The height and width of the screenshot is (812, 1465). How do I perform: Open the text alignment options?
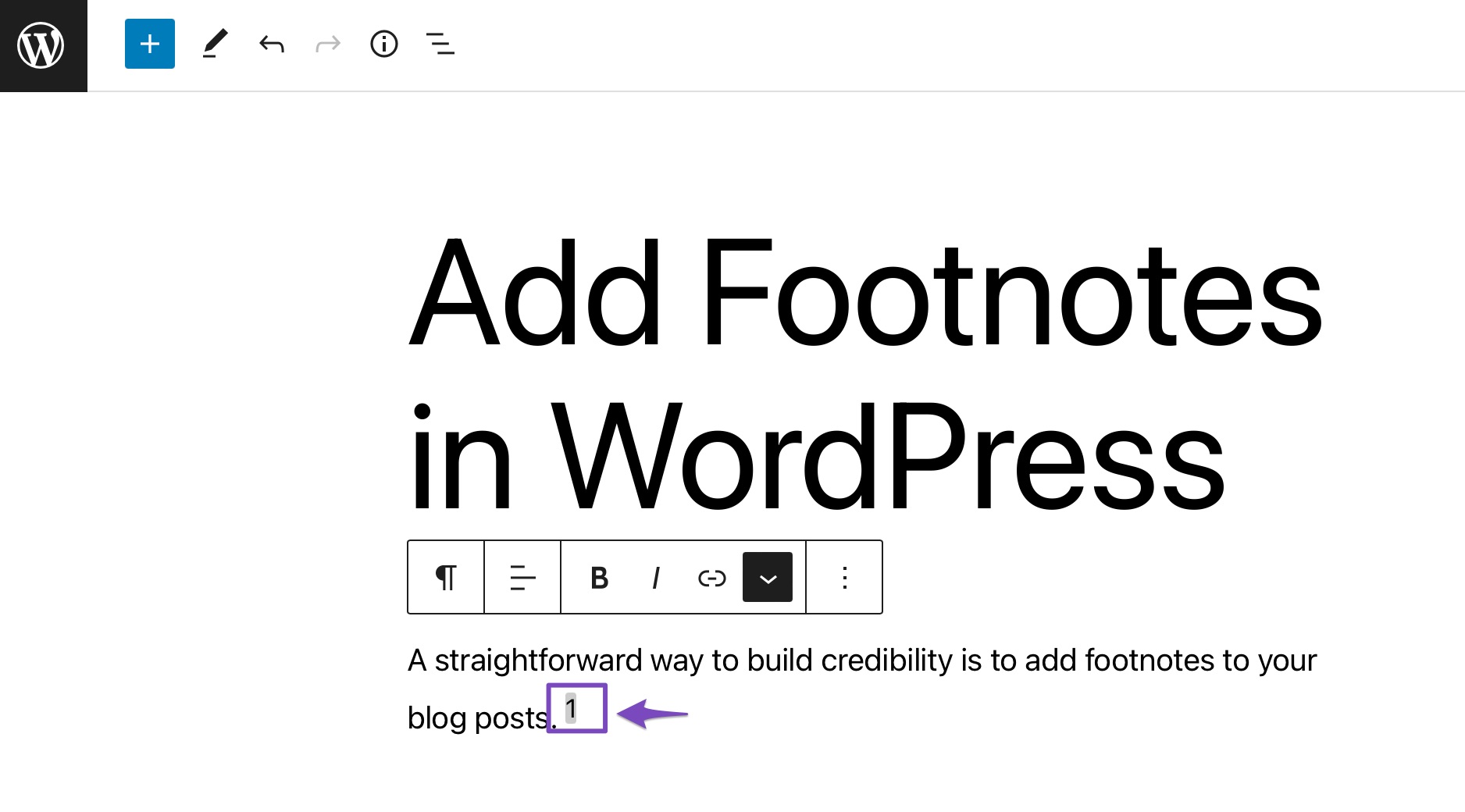pos(522,578)
